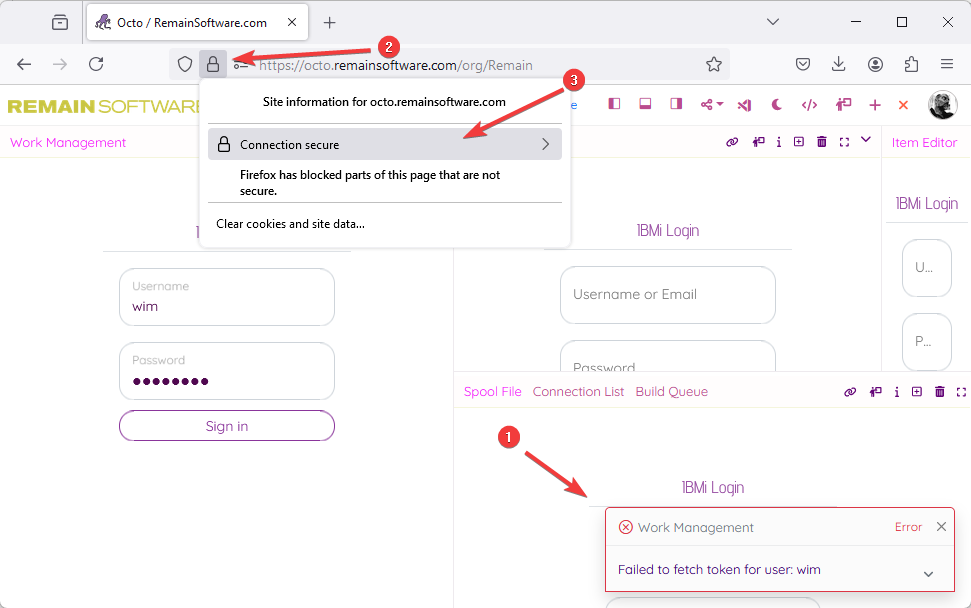Open a new browser tab
Screen dimensions: 971x608
click(329, 23)
